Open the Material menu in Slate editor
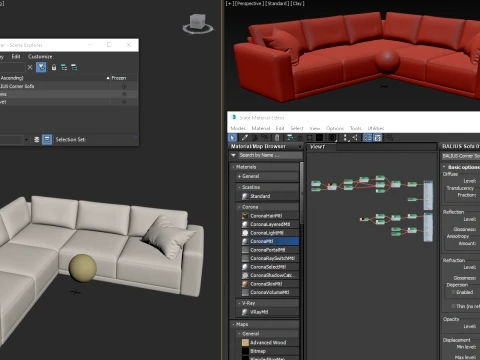The image size is (480, 360). (261, 128)
